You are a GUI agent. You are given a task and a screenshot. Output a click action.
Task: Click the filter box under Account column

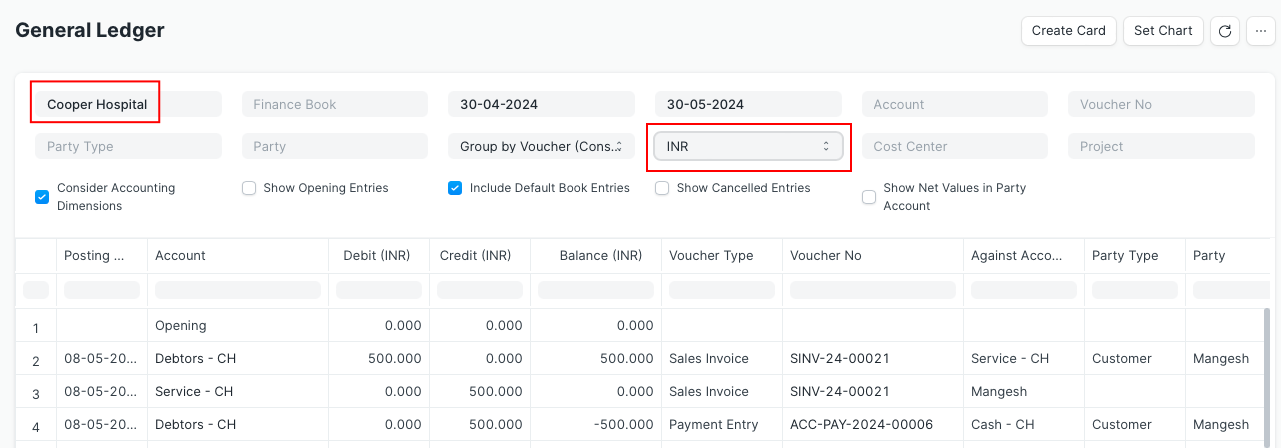pyautogui.click(x=238, y=290)
